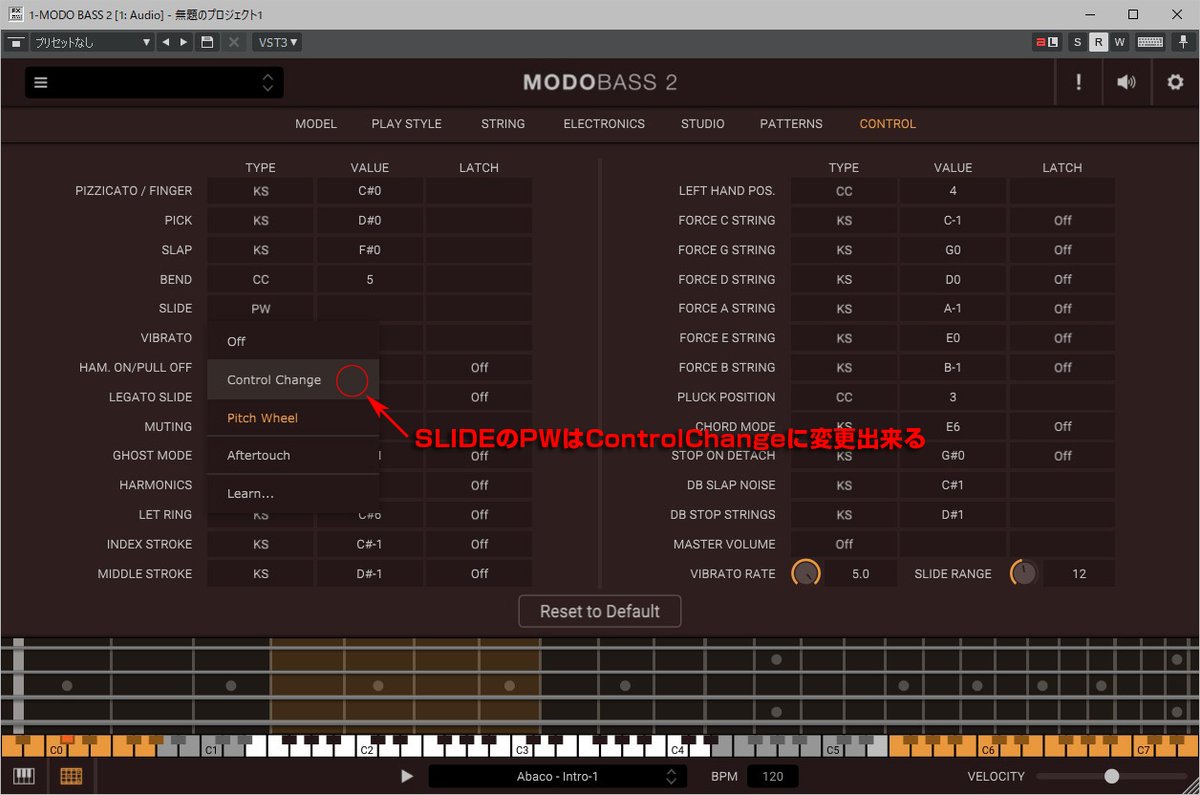
Task: Click the red aL host indicator icon
Action: (x=1046, y=42)
